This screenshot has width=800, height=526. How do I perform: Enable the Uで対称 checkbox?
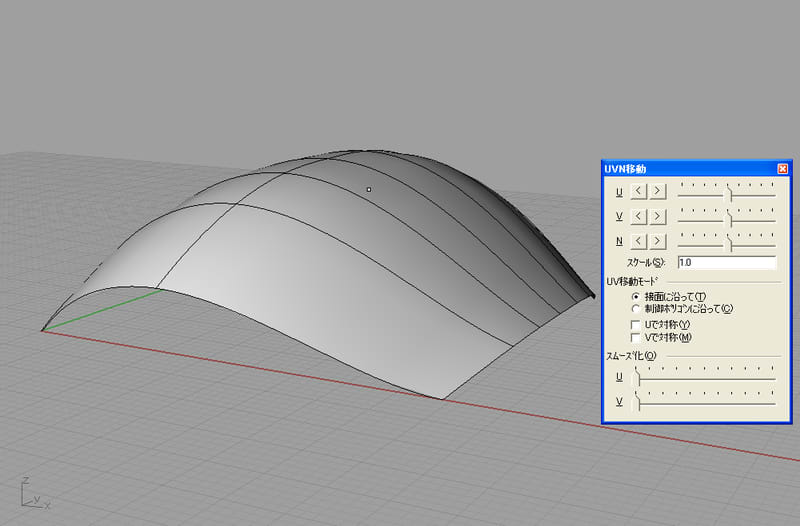636,325
